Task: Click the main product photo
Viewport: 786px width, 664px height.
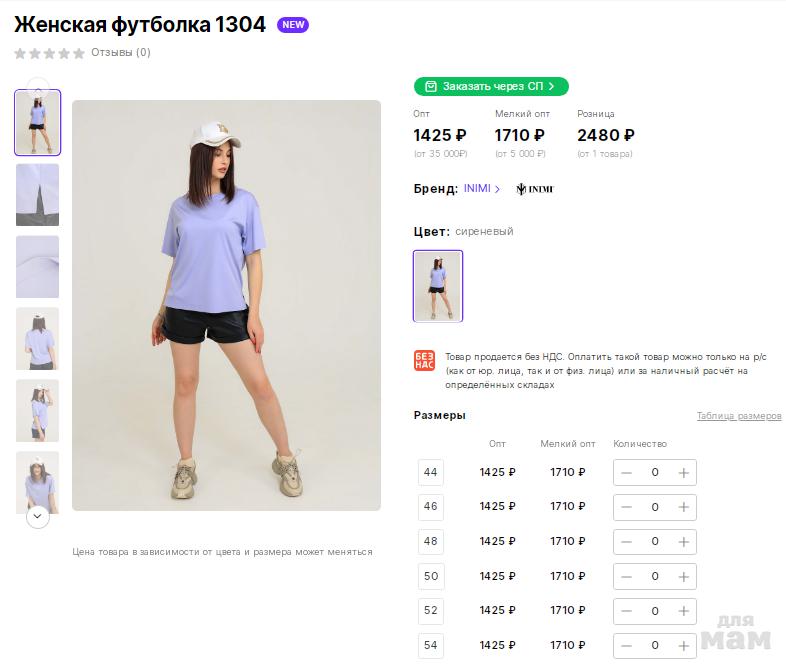Action: [226, 305]
